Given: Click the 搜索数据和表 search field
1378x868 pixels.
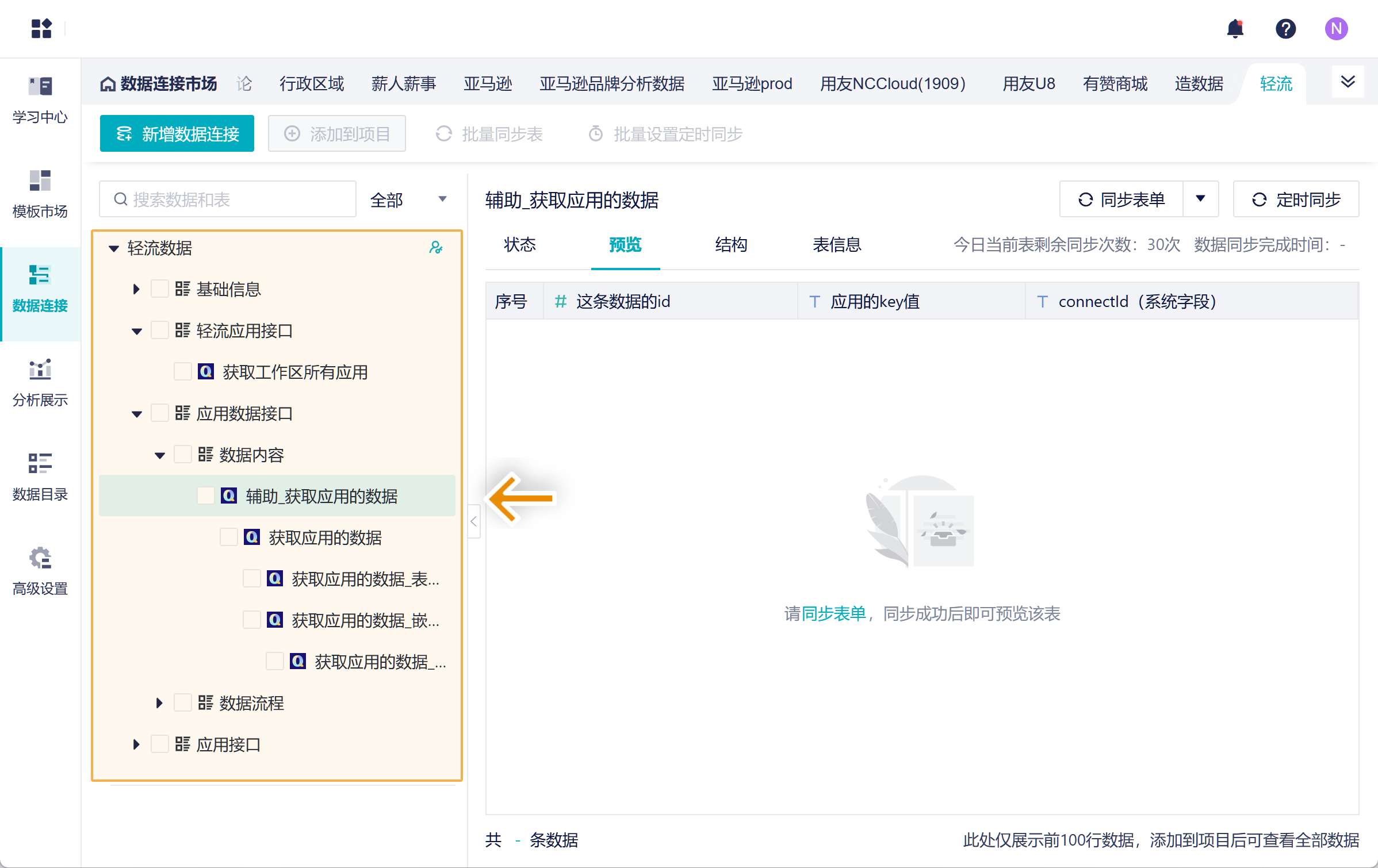Looking at the screenshot, I should pos(228,199).
